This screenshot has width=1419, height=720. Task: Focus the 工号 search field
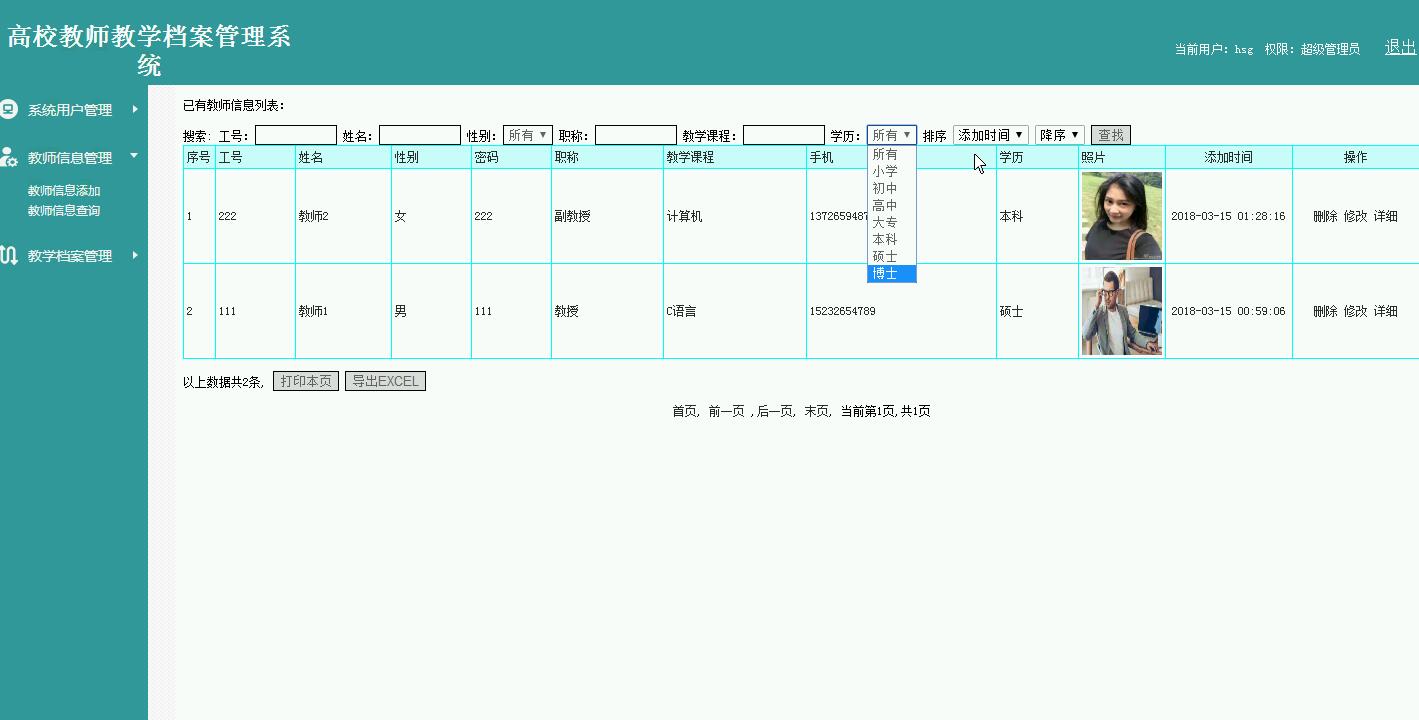click(x=296, y=135)
